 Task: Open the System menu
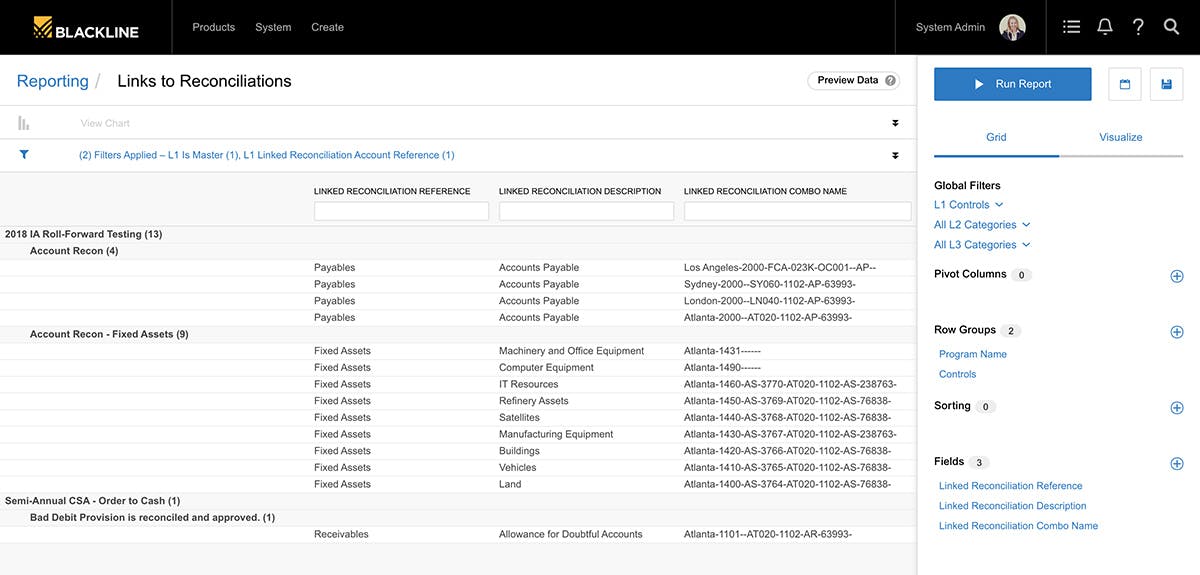point(273,27)
